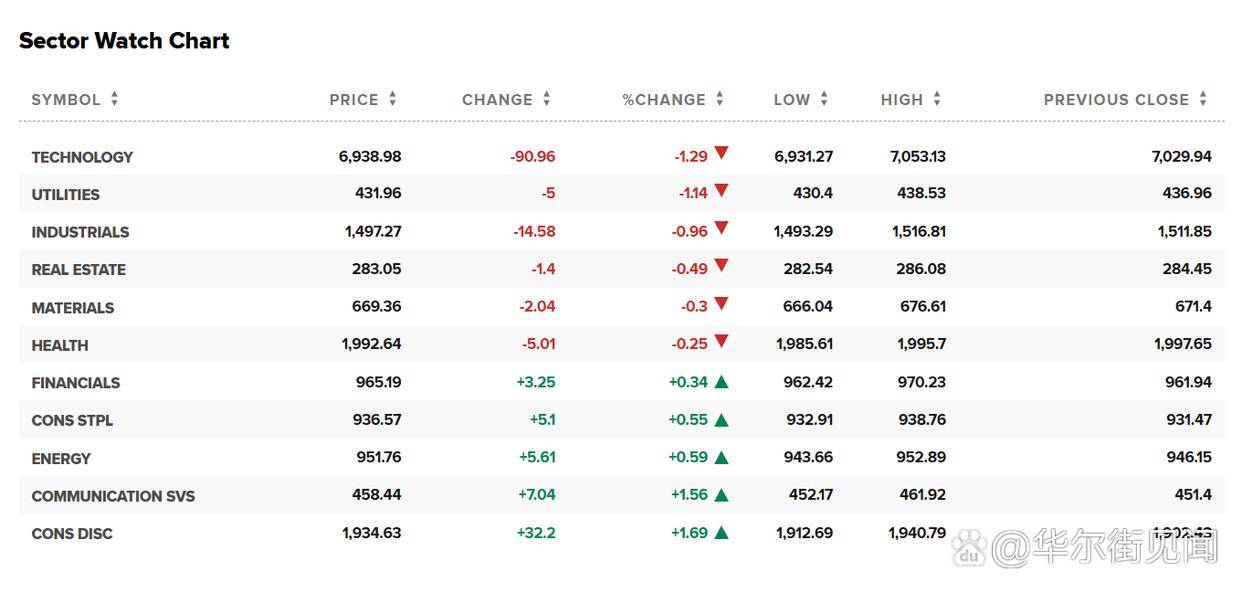Open the COMMUNICATION SVS sector
1242x593 pixels.
(x=113, y=496)
